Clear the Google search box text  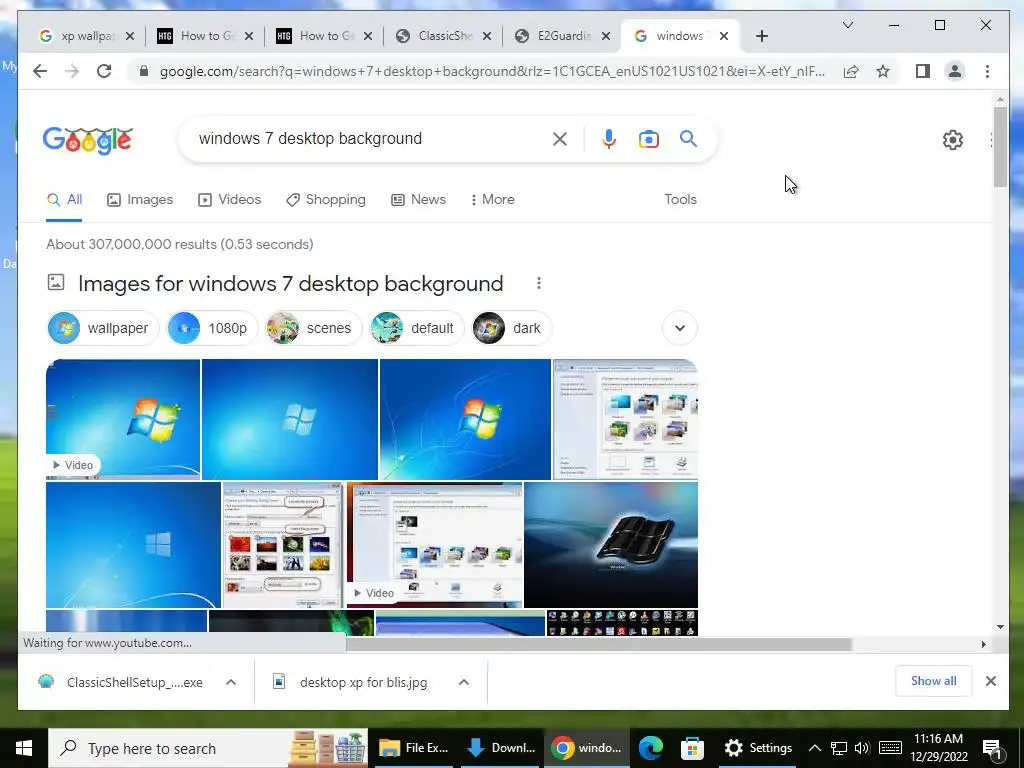point(560,138)
